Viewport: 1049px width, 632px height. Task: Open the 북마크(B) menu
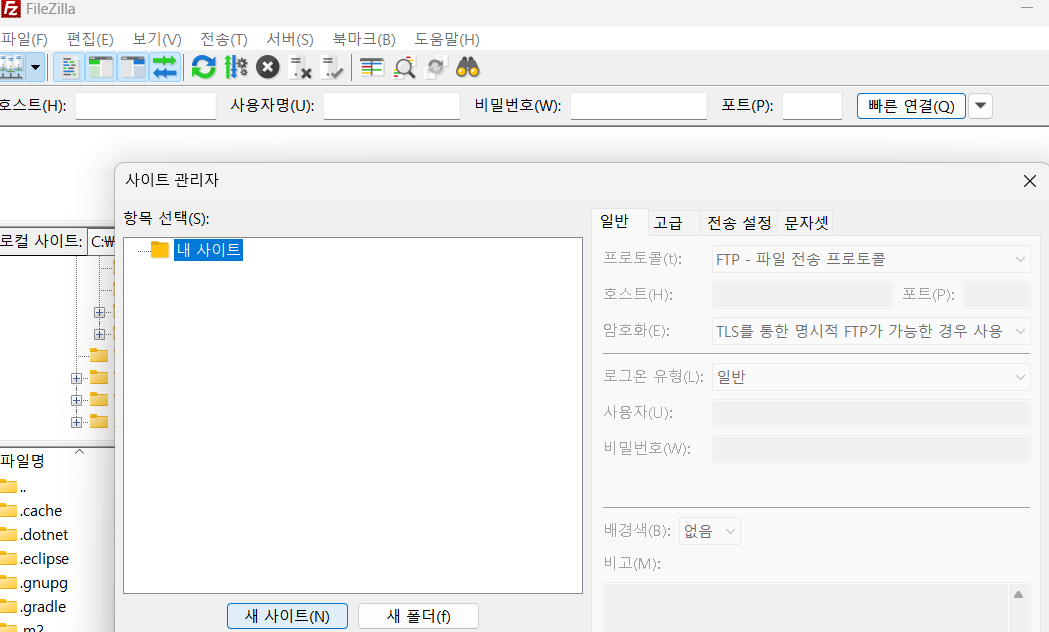click(x=364, y=39)
